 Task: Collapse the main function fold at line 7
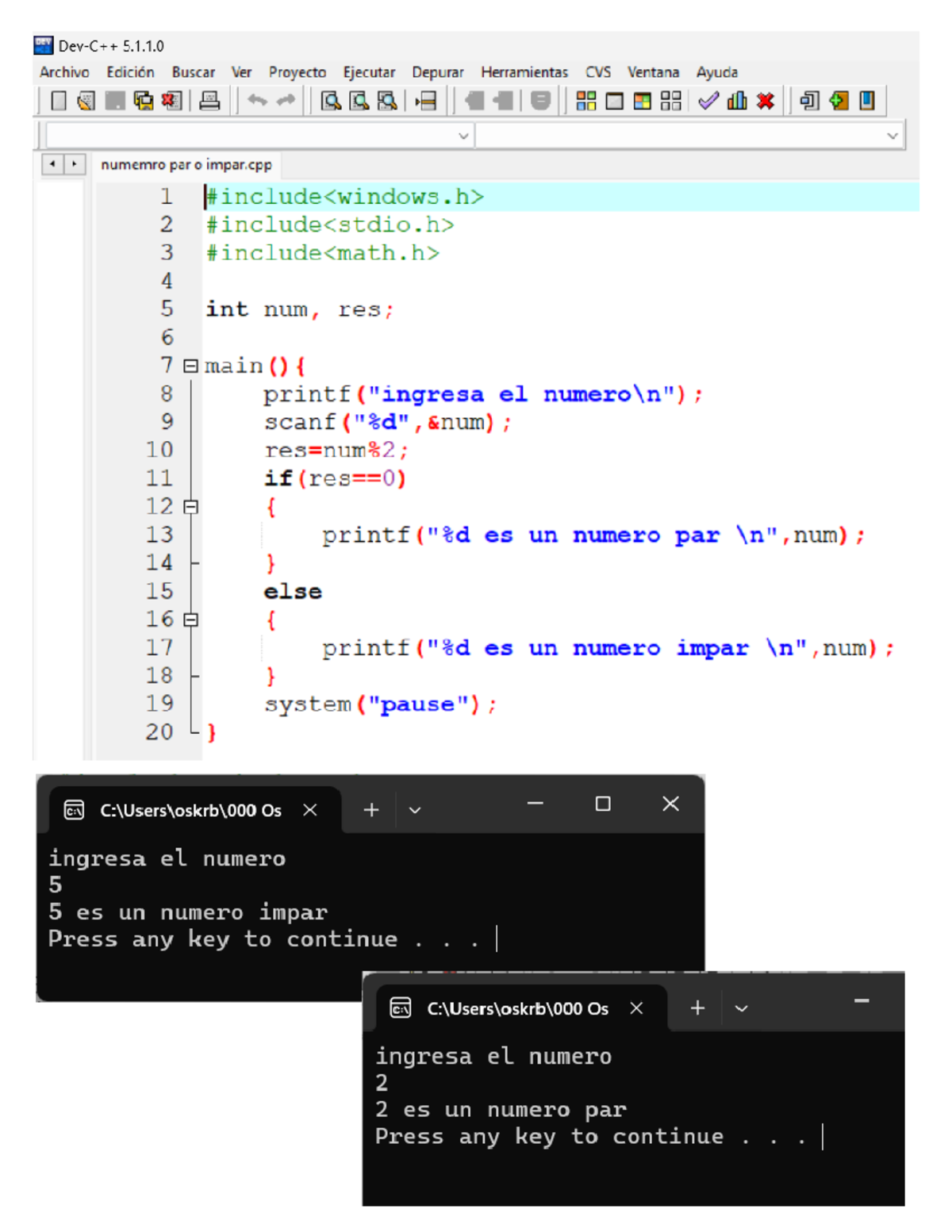[x=190, y=366]
